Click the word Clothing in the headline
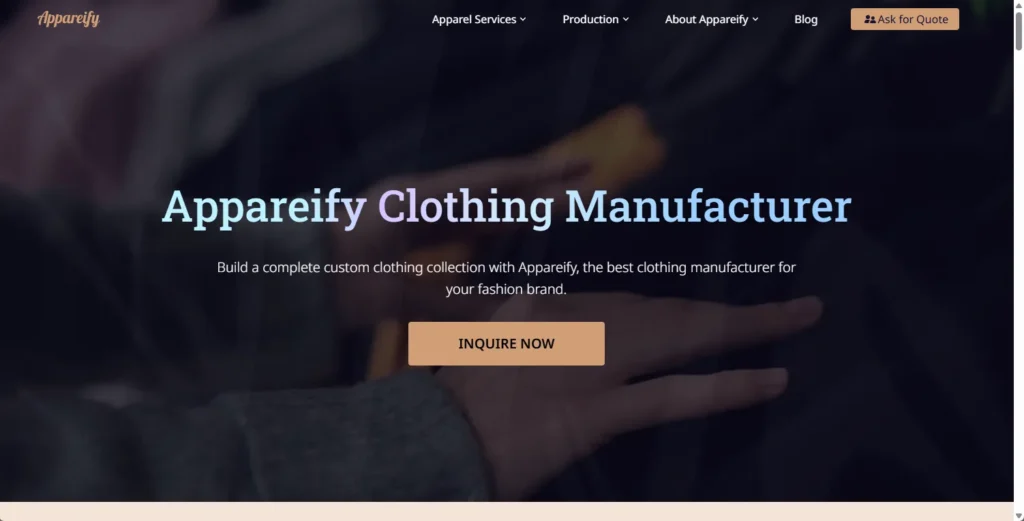Viewport: 1024px width, 521px height. point(466,208)
